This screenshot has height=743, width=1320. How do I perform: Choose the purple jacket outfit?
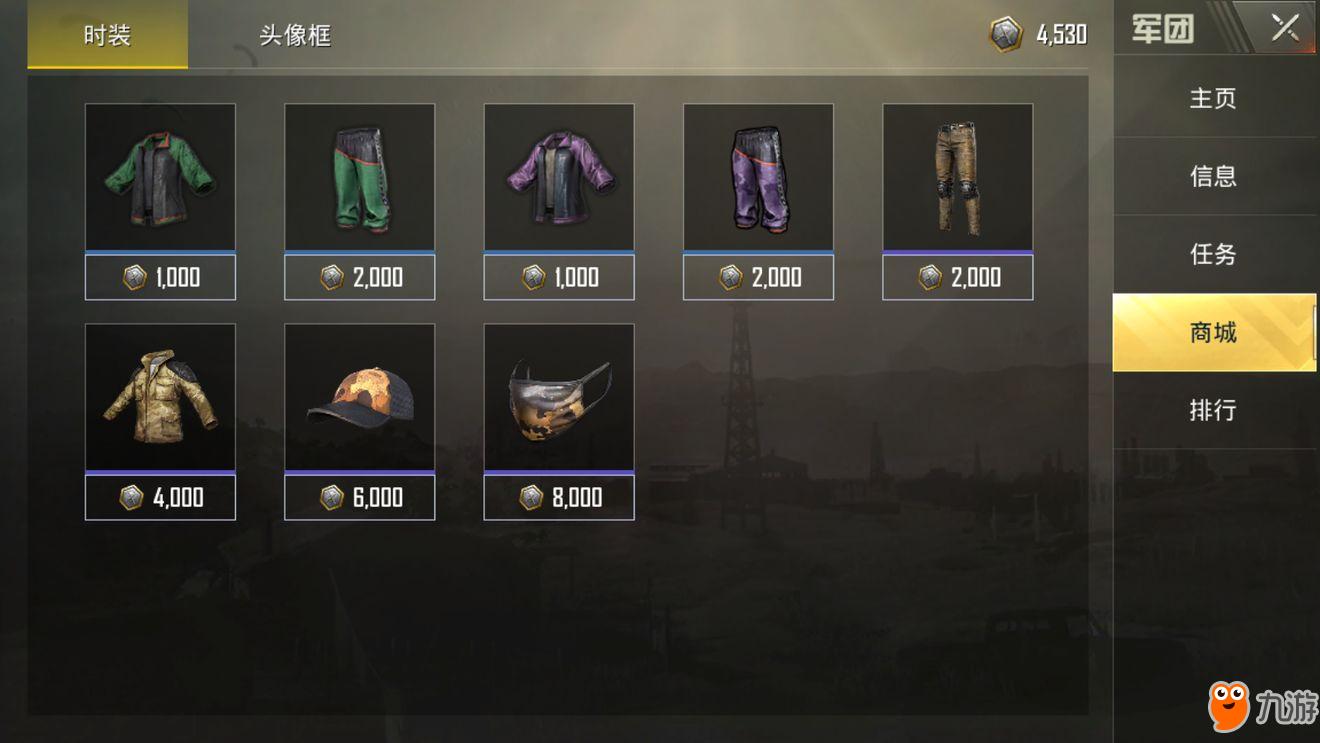[559, 177]
